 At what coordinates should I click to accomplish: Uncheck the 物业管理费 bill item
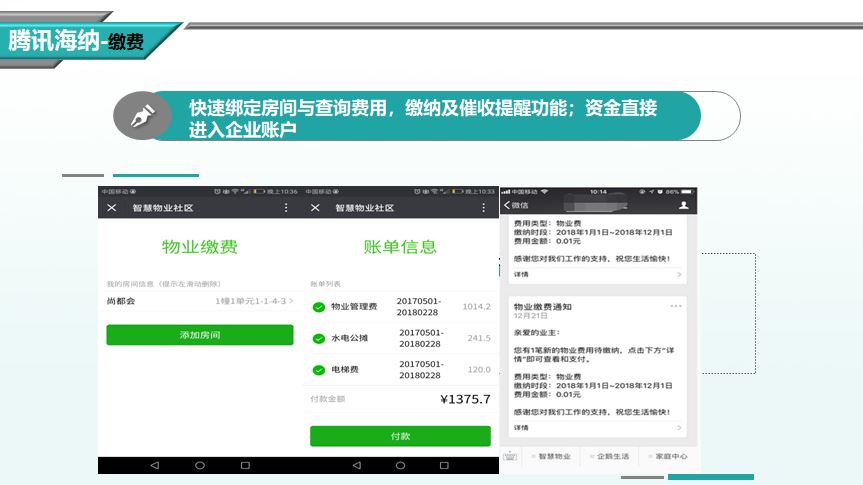(x=318, y=307)
